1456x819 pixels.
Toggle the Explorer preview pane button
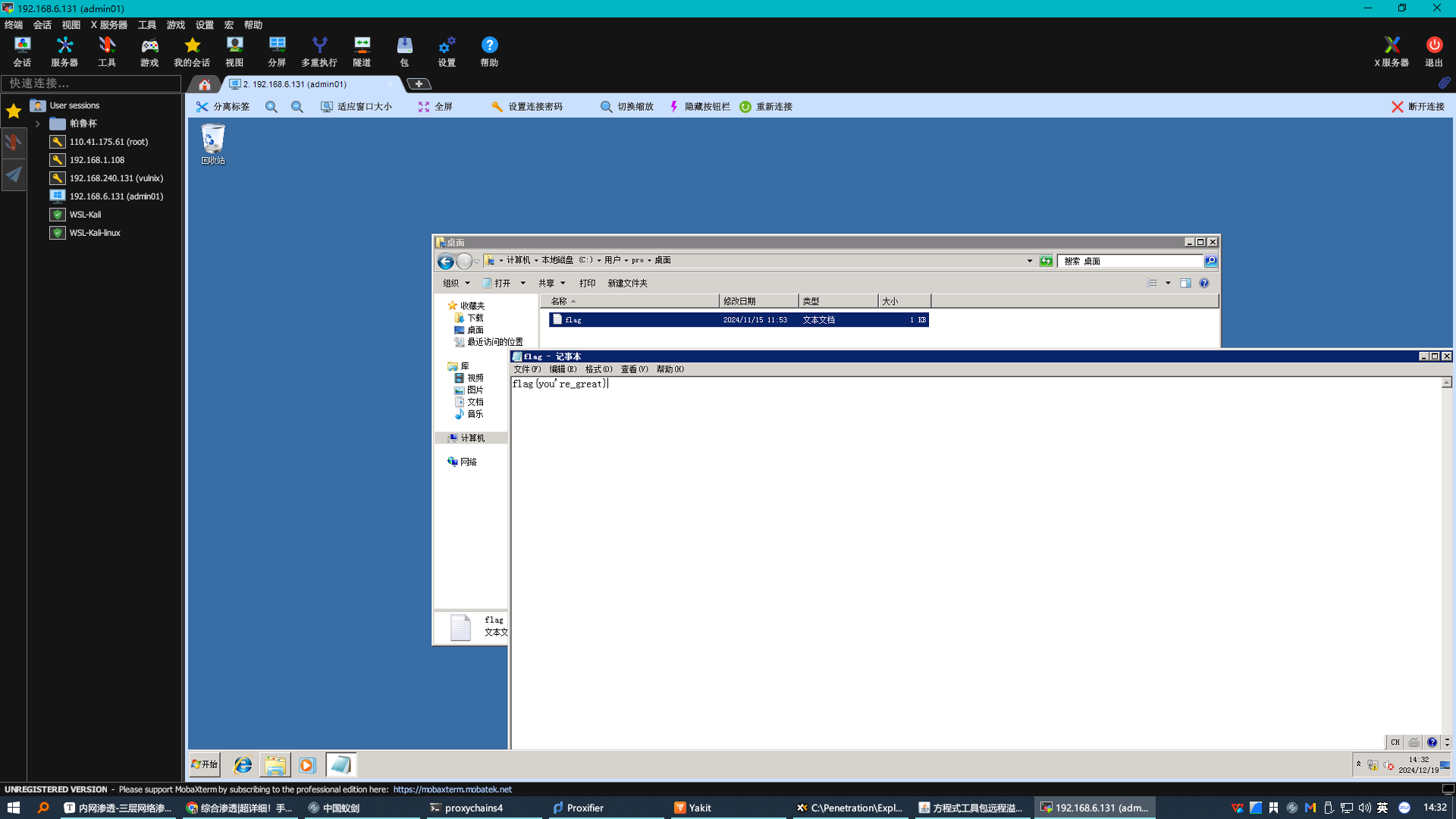[1185, 283]
